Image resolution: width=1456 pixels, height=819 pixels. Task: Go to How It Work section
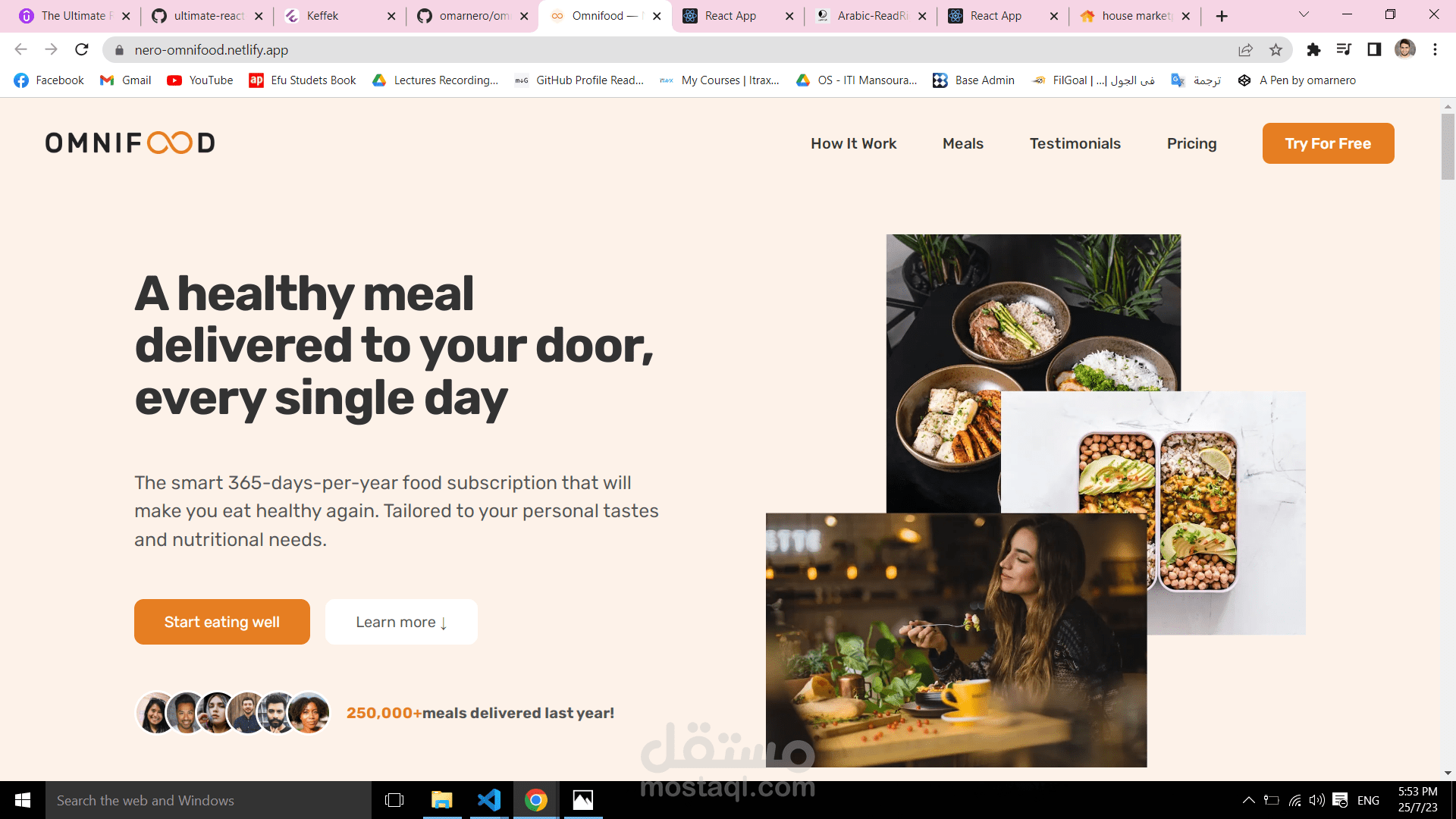tap(853, 143)
